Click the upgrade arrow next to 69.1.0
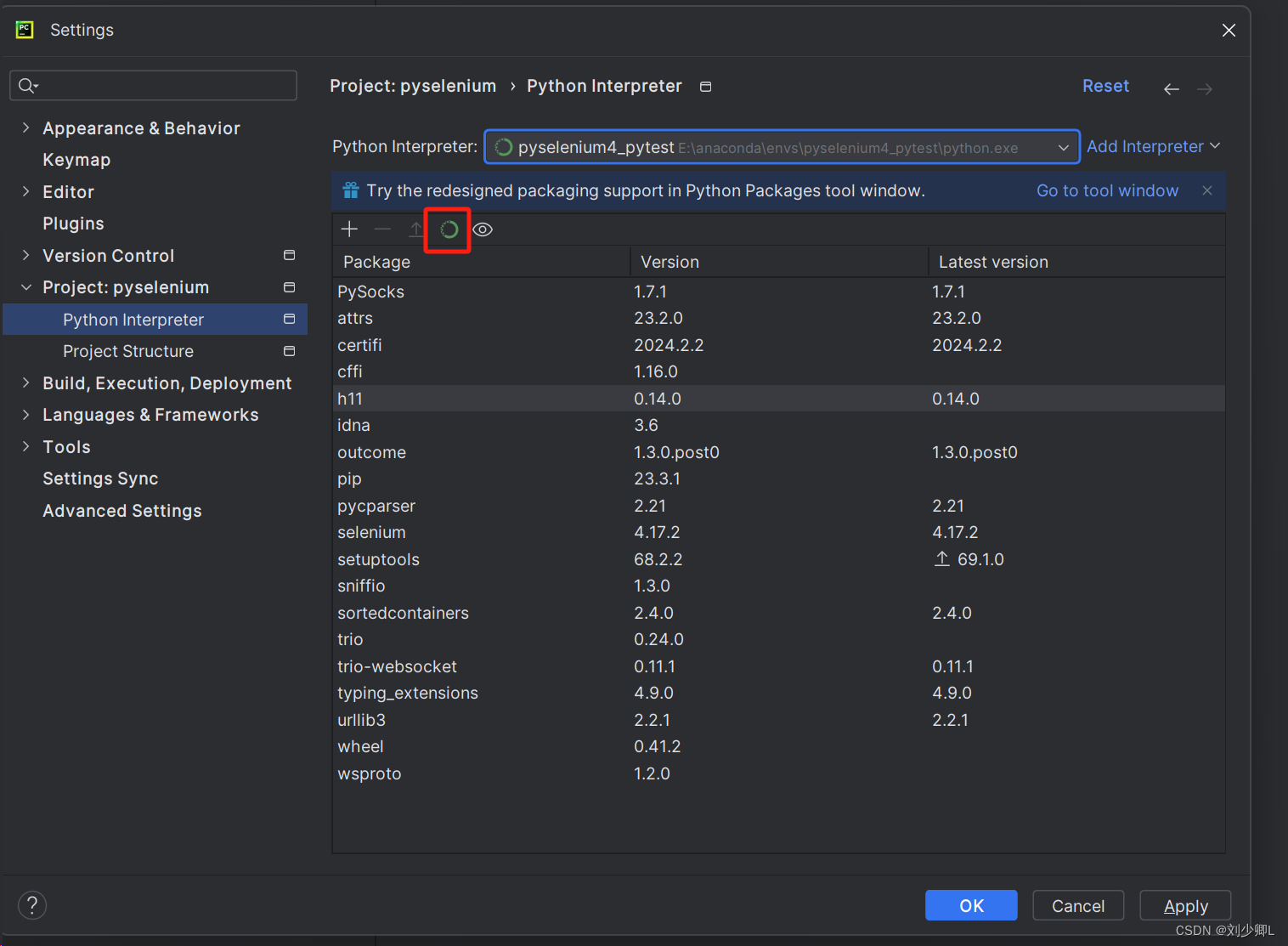This screenshot has width=1288, height=946. (941, 558)
